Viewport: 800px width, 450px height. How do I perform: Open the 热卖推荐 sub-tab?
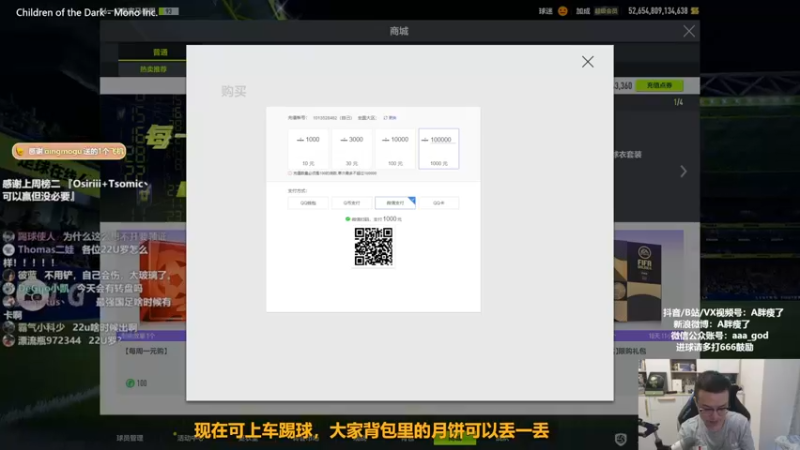tap(153, 69)
